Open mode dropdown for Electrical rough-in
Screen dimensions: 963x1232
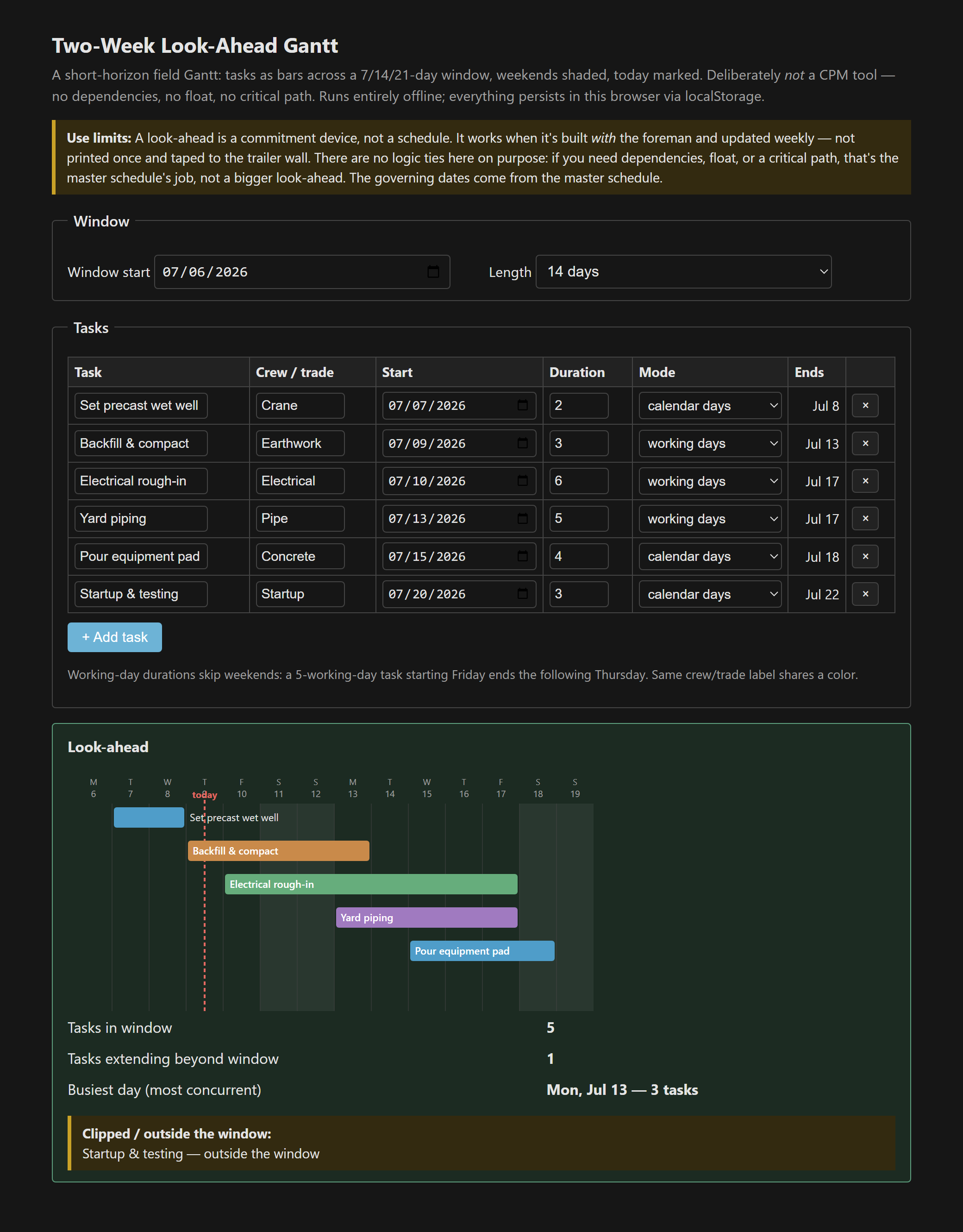[x=710, y=481]
